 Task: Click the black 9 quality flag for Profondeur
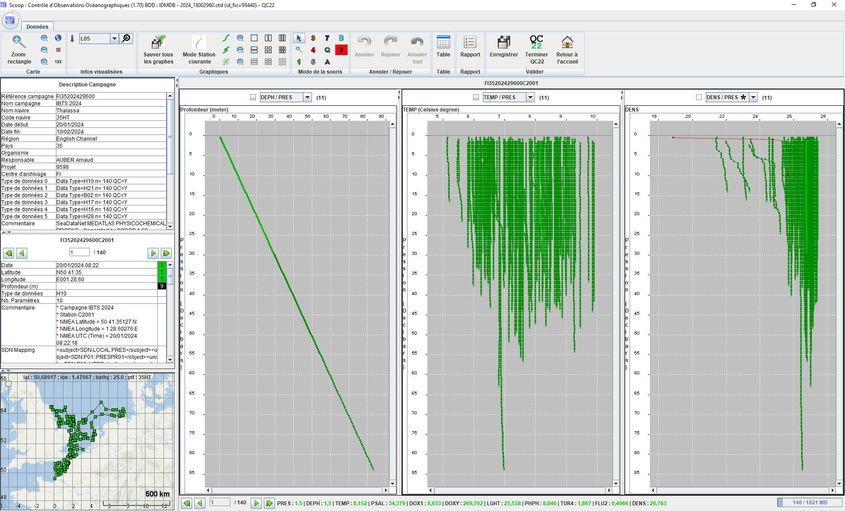tap(162, 286)
